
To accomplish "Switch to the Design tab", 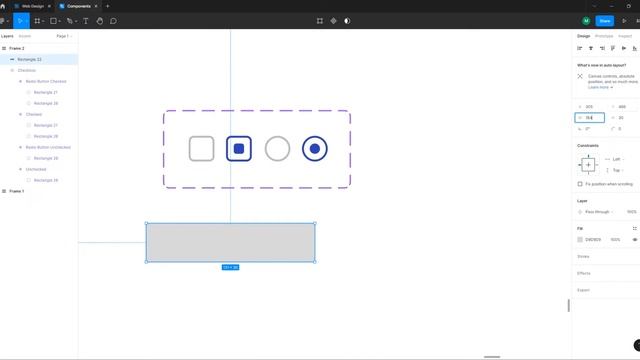I will (x=583, y=36).
